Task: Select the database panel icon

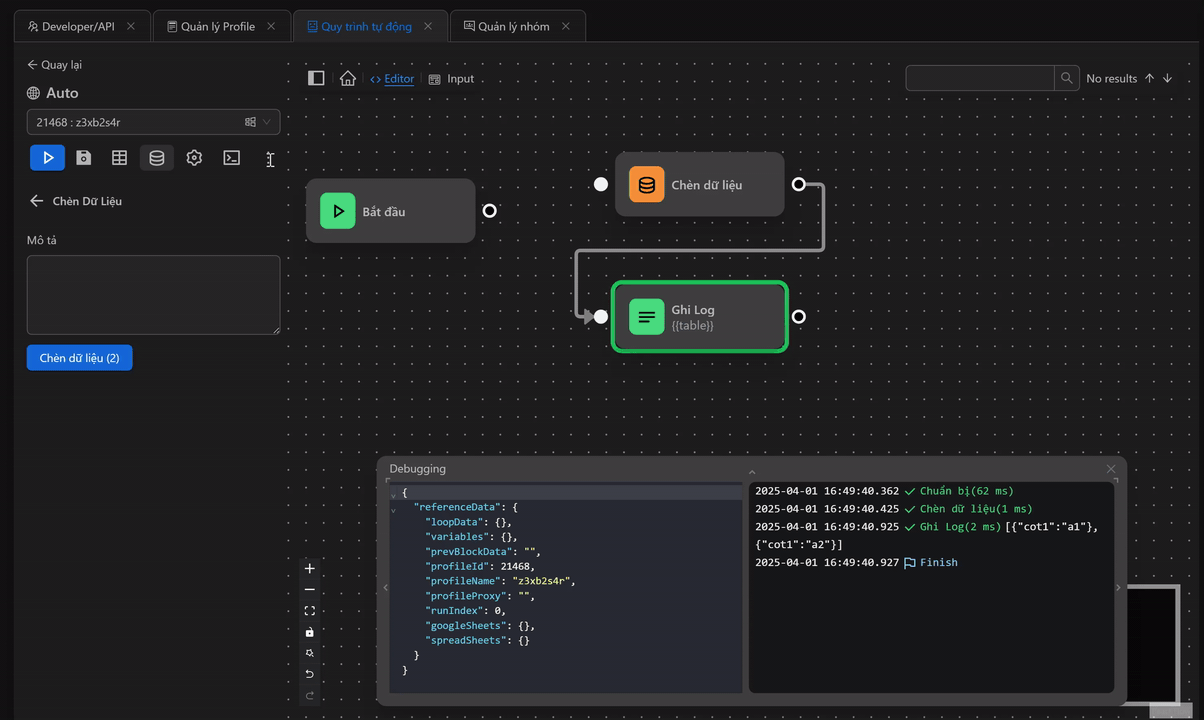Action: pyautogui.click(x=156, y=157)
